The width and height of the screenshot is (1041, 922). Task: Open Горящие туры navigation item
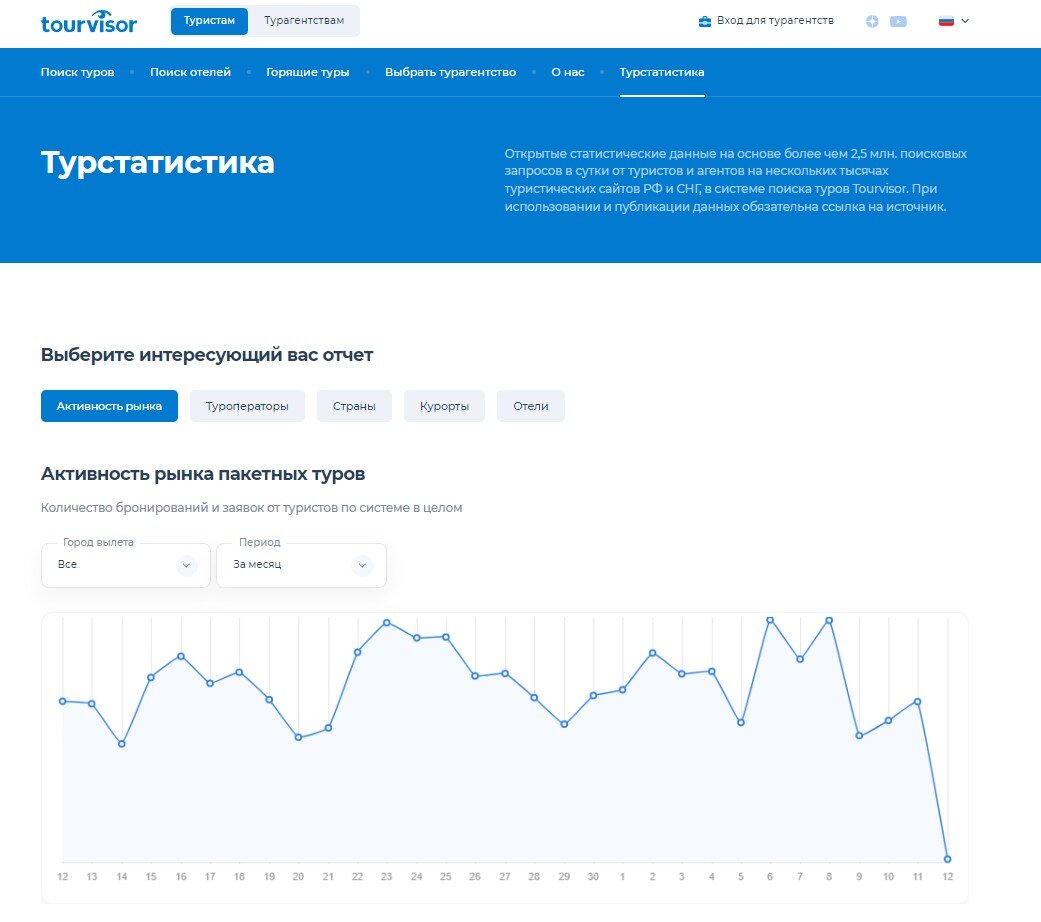(x=308, y=72)
